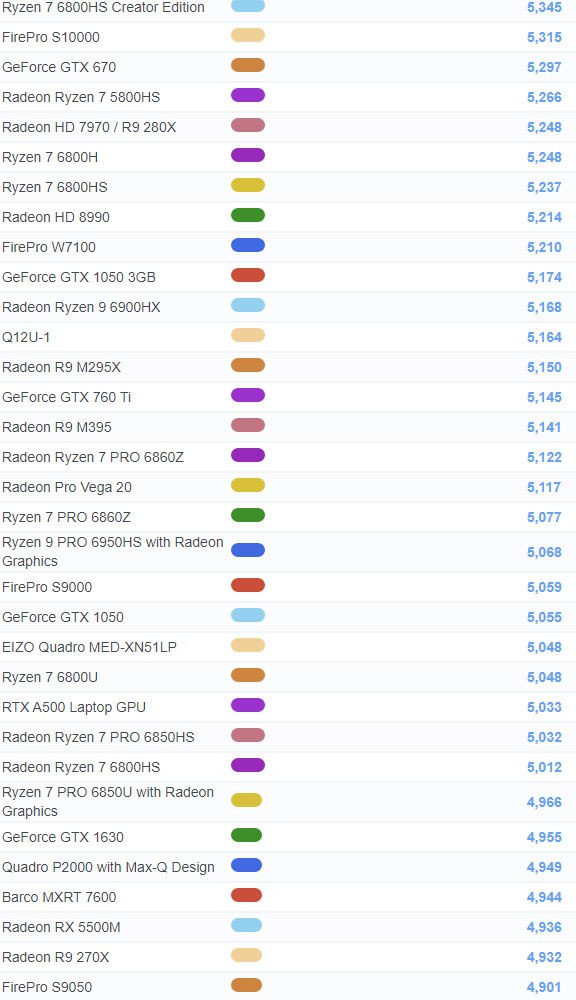576x1000 pixels.
Task: Click the GeForce GTX 1630 name
Action: click(63, 837)
